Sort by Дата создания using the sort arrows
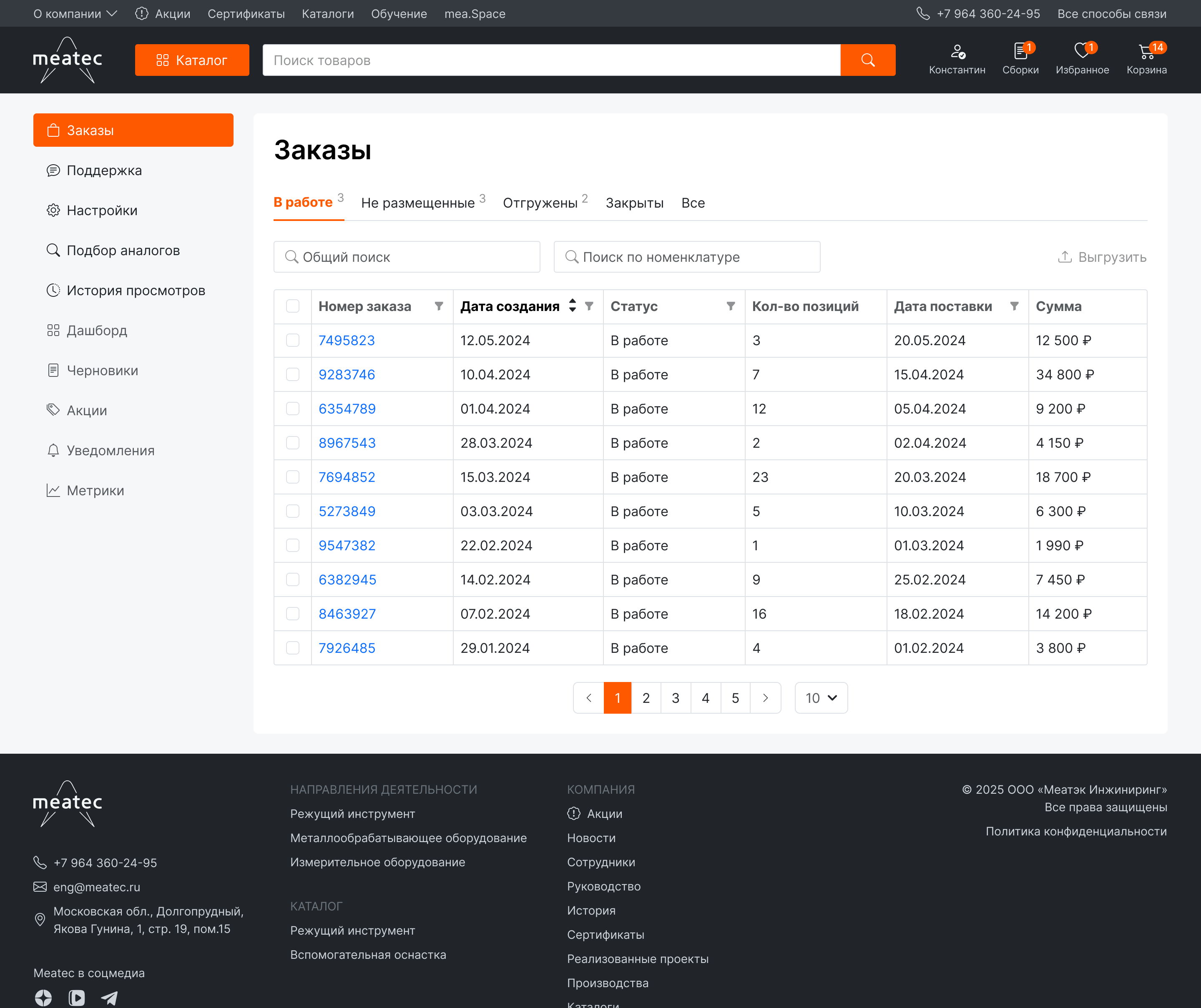Viewport: 1201px width, 1008px height. pos(572,306)
